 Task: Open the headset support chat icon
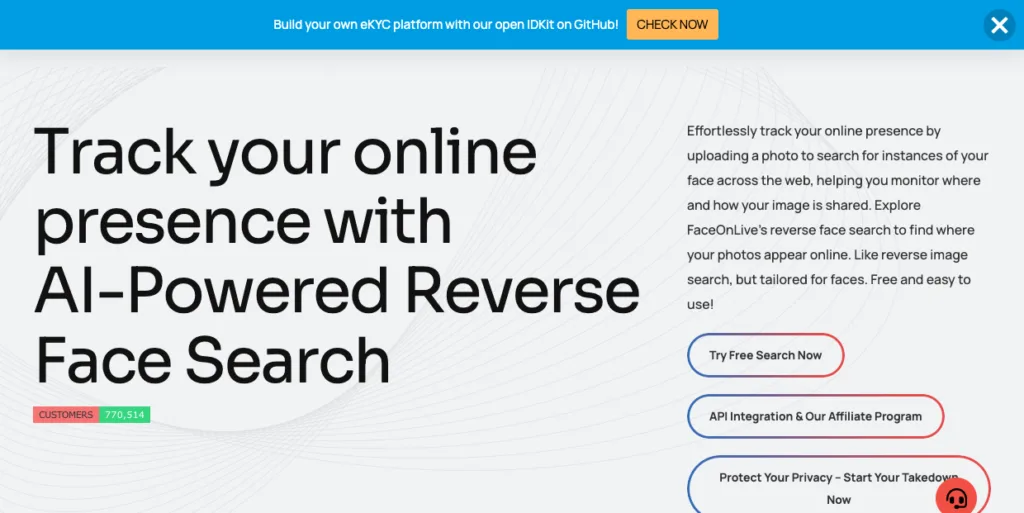coord(956,498)
